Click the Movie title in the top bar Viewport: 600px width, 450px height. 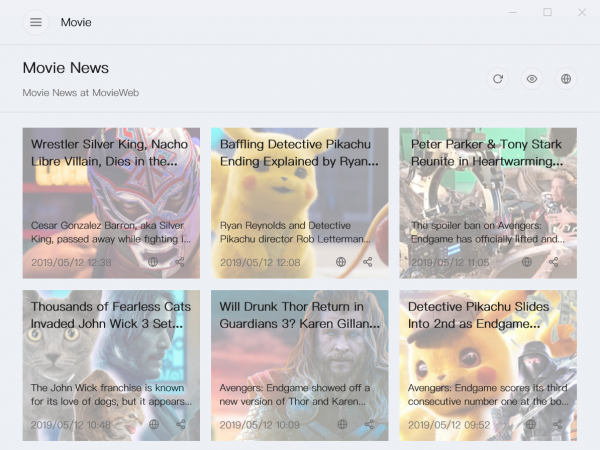[76, 22]
